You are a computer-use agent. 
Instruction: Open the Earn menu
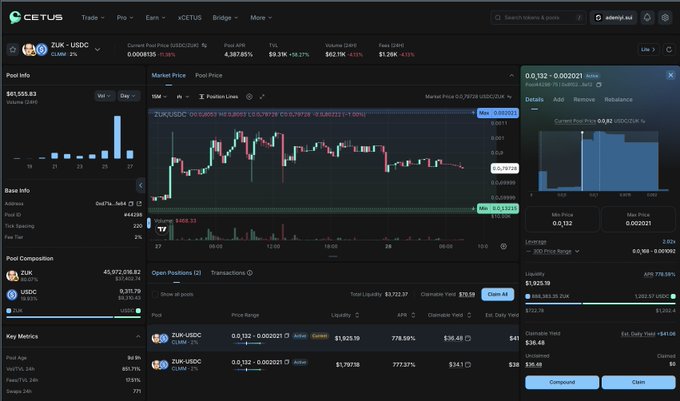tap(155, 18)
